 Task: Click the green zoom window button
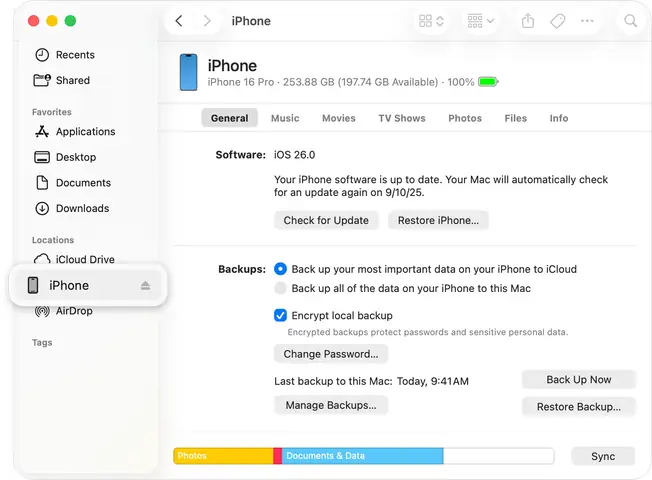pos(70,21)
